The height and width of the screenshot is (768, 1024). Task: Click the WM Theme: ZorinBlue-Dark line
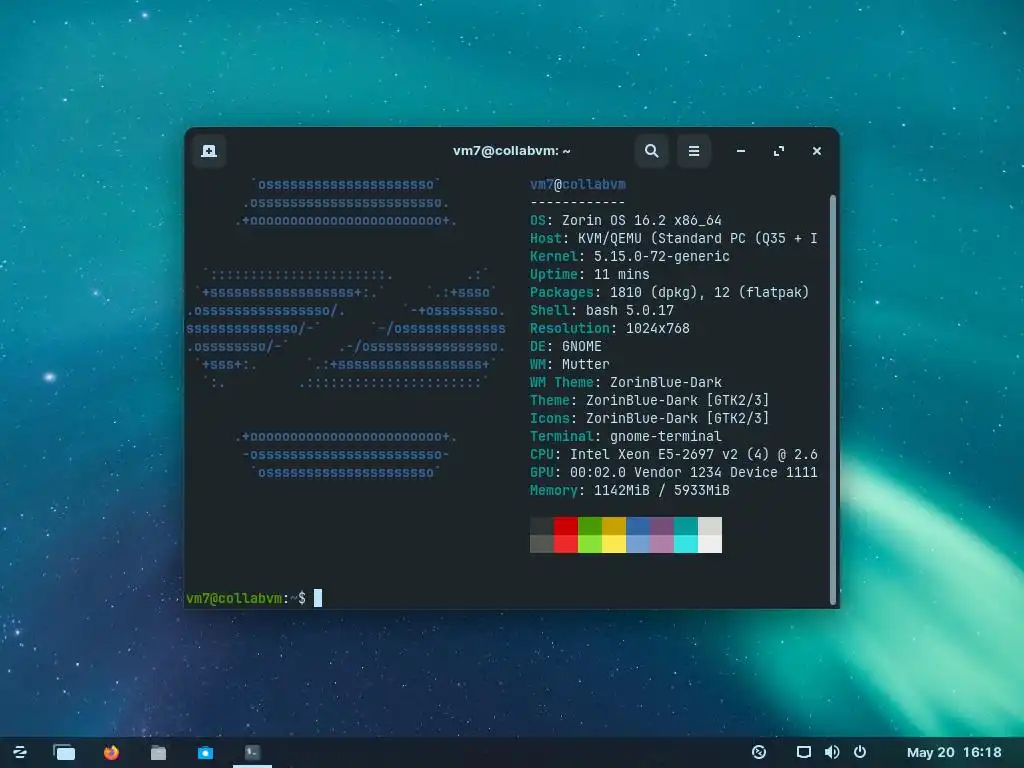[x=626, y=382]
